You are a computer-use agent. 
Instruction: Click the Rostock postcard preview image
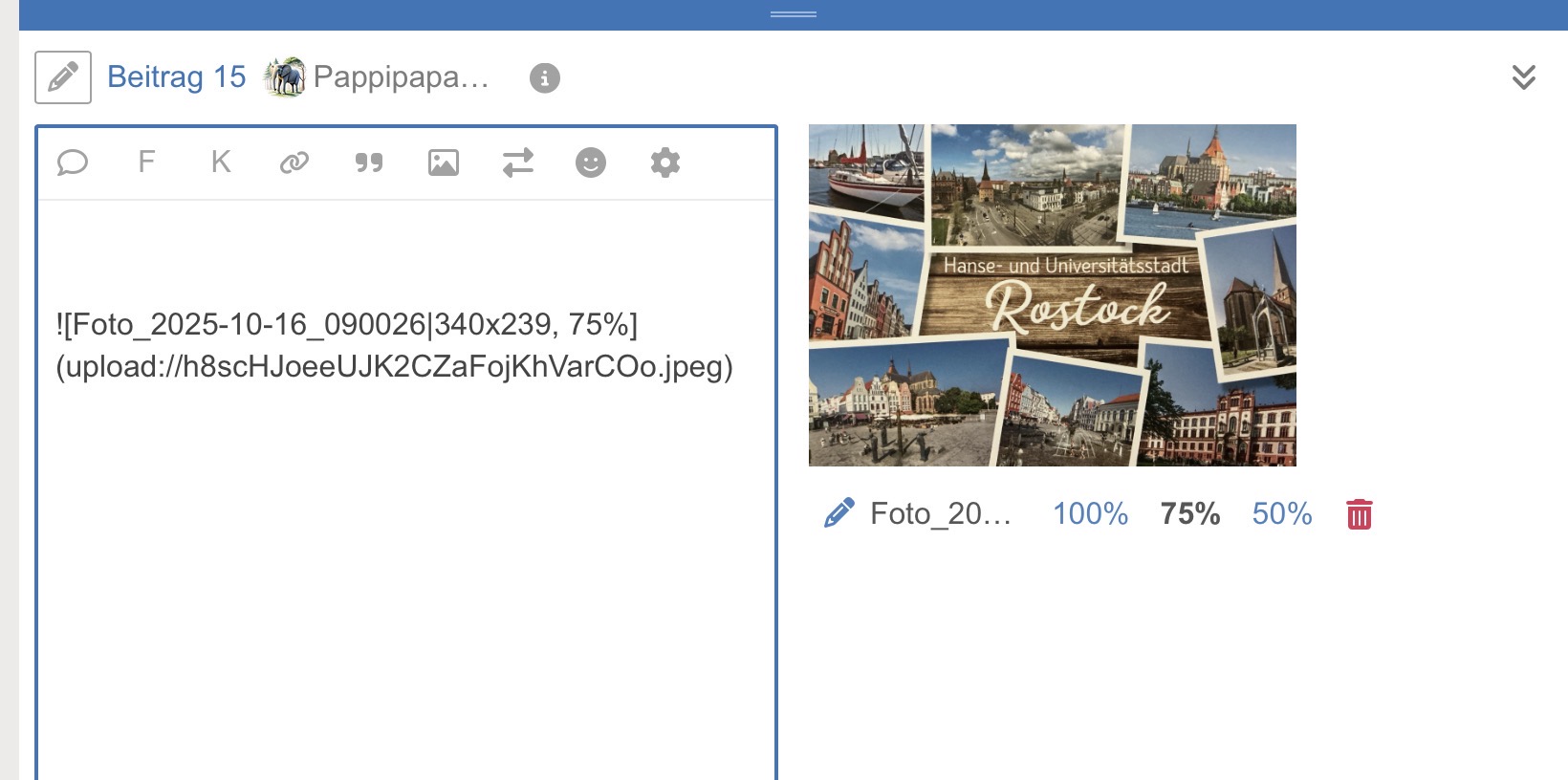1052,294
